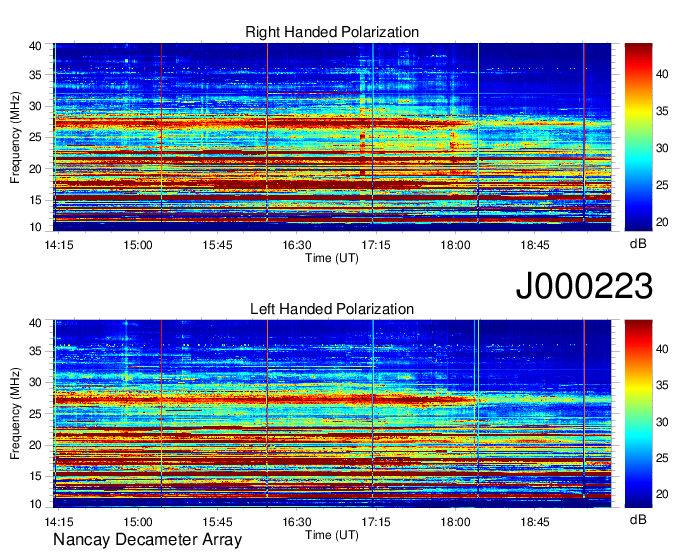This screenshot has height=552, width=680.
Task: Click the 14:15 time tick under the top plot
Action: 59,245
